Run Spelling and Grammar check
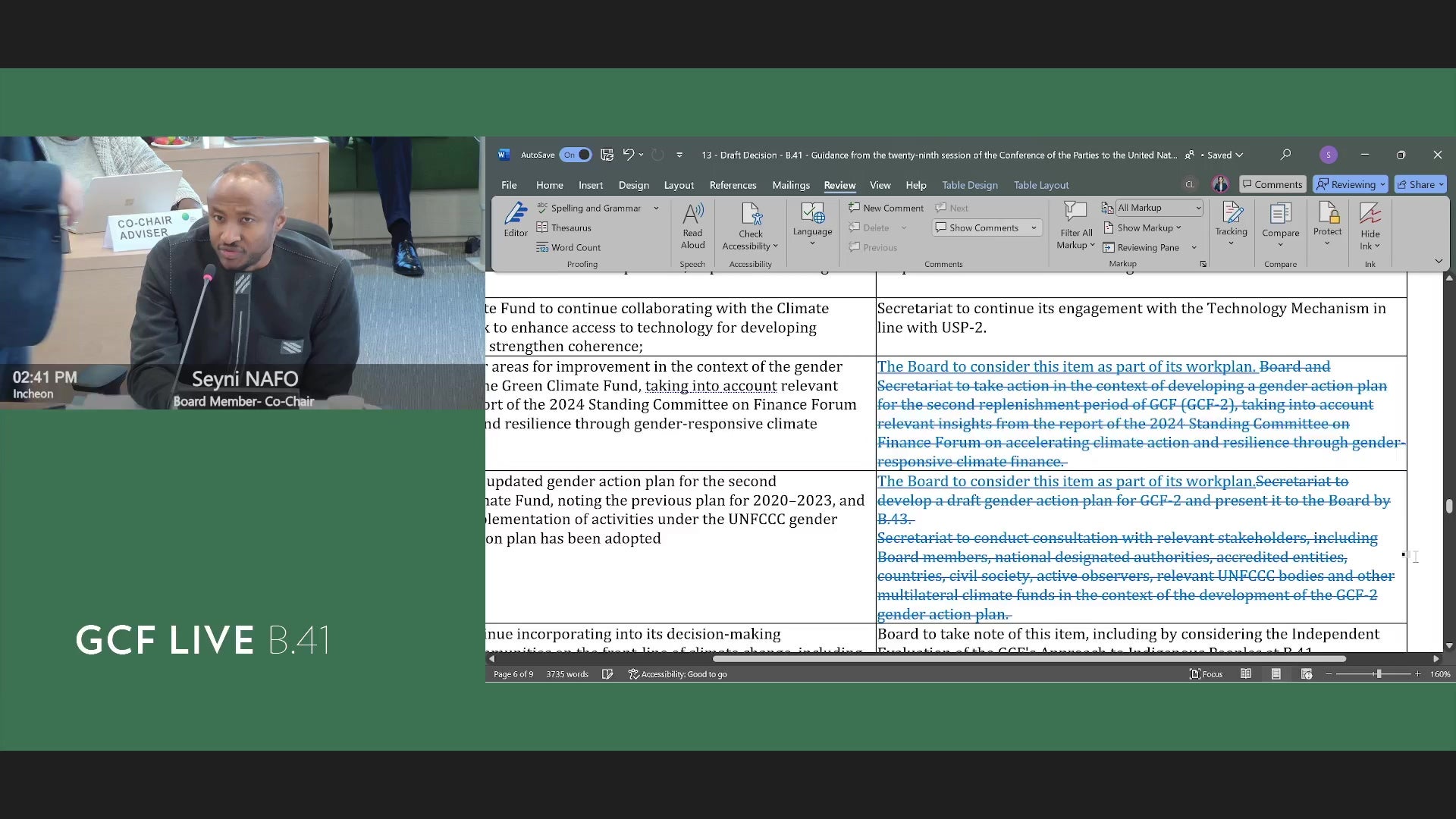 coord(589,208)
